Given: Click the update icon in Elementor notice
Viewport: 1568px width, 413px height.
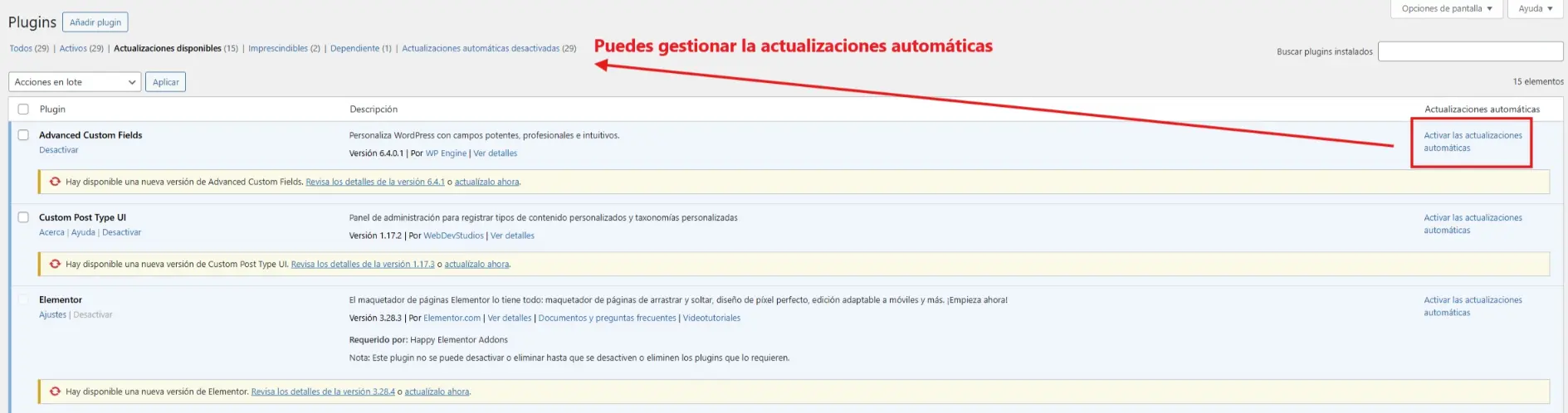Looking at the screenshot, I should (55, 391).
